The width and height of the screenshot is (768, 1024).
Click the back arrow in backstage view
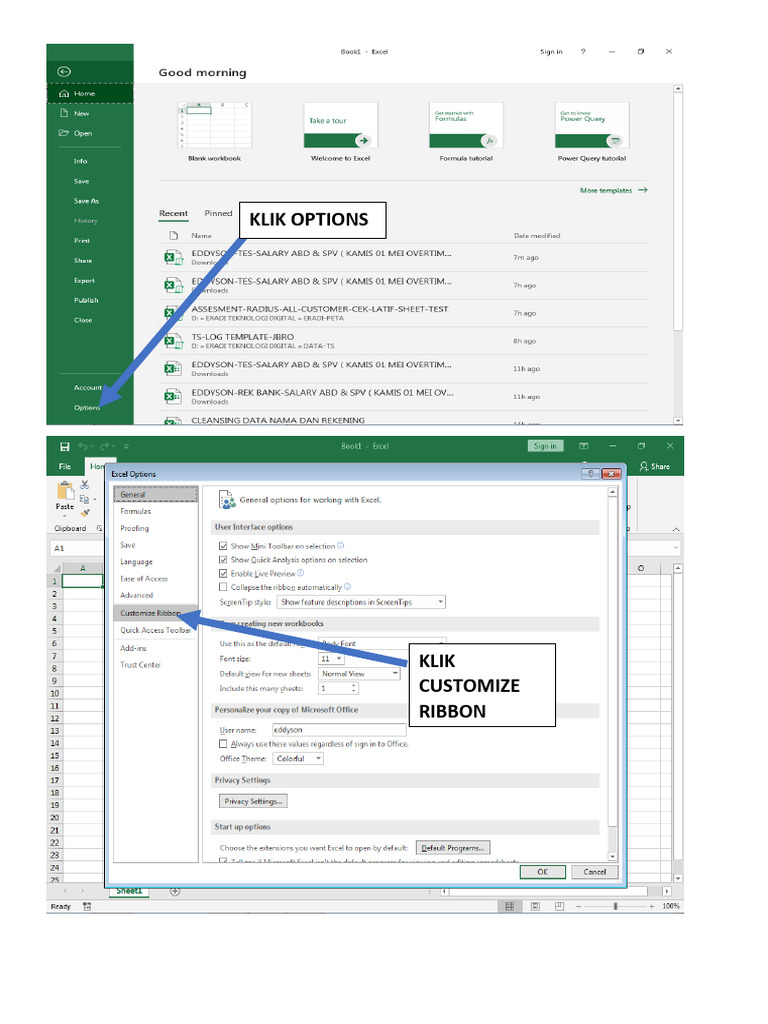click(x=64, y=72)
